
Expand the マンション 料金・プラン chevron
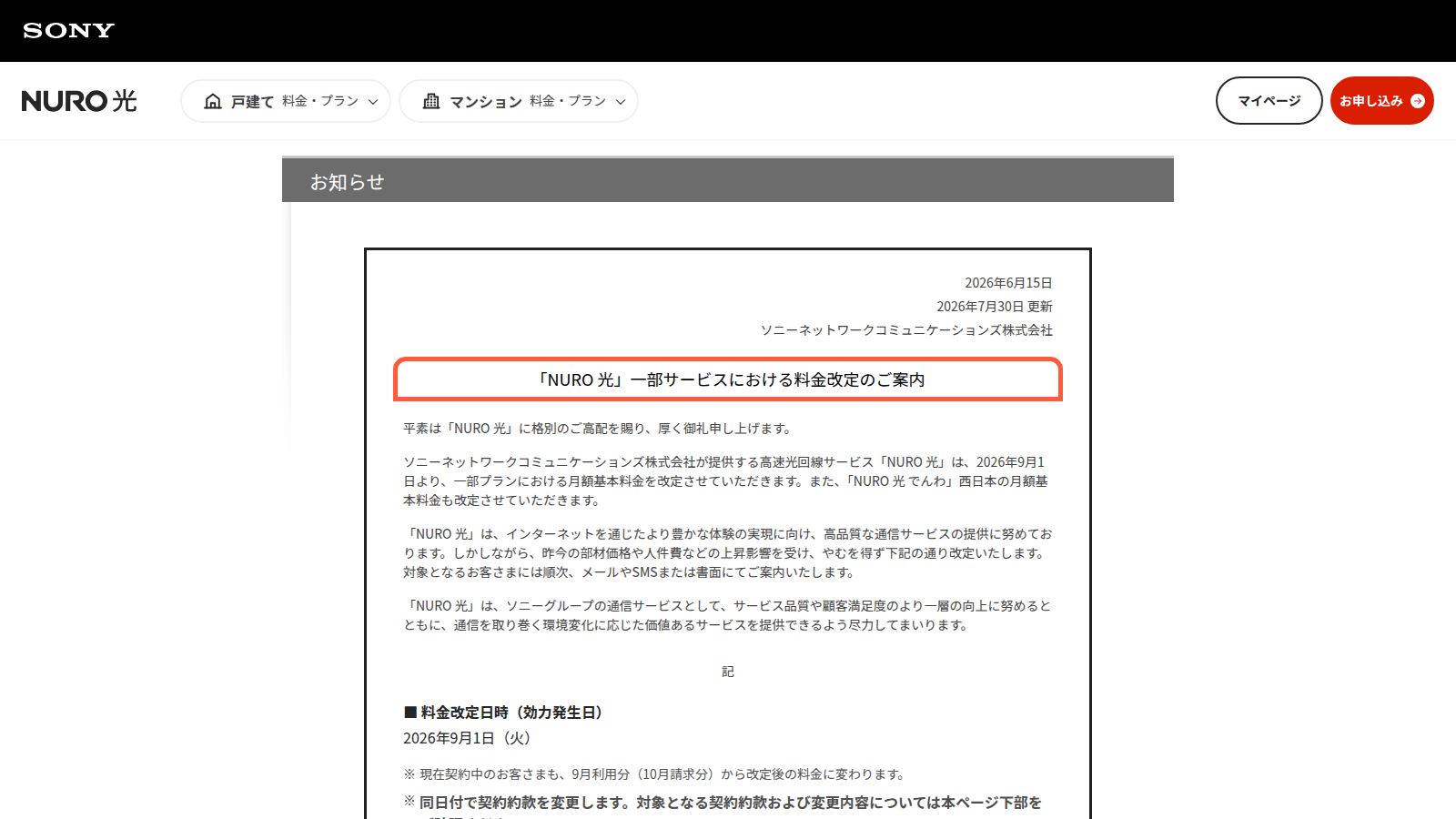pos(621,102)
